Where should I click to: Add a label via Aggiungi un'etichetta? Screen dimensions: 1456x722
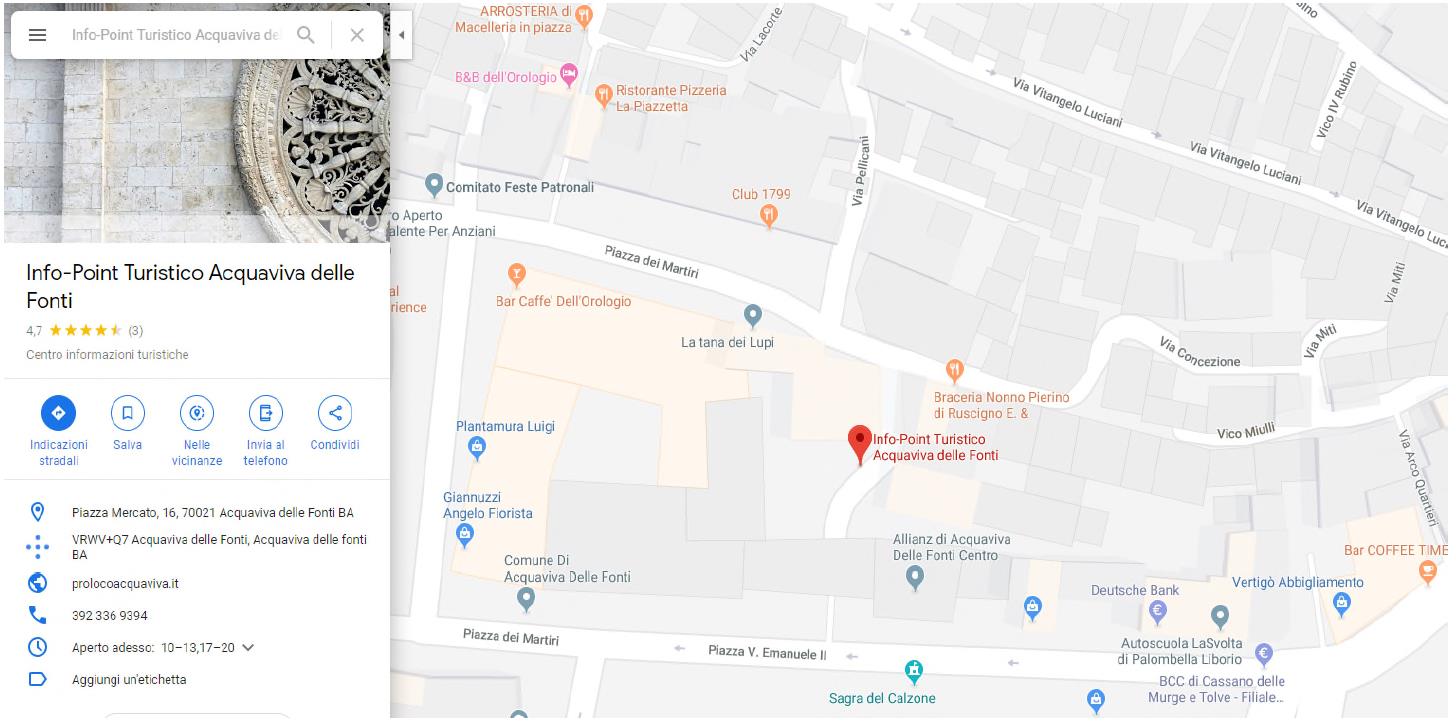point(129,680)
